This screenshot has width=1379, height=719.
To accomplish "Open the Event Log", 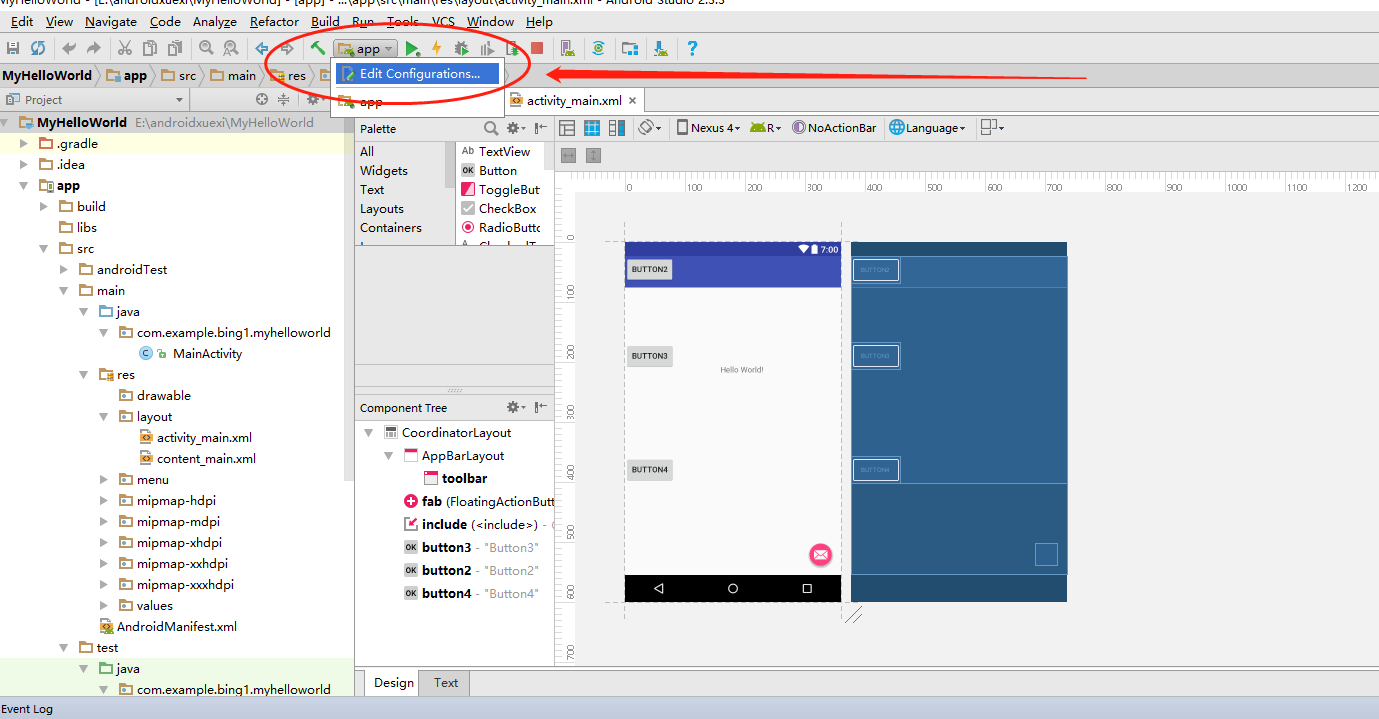I will 27,709.
